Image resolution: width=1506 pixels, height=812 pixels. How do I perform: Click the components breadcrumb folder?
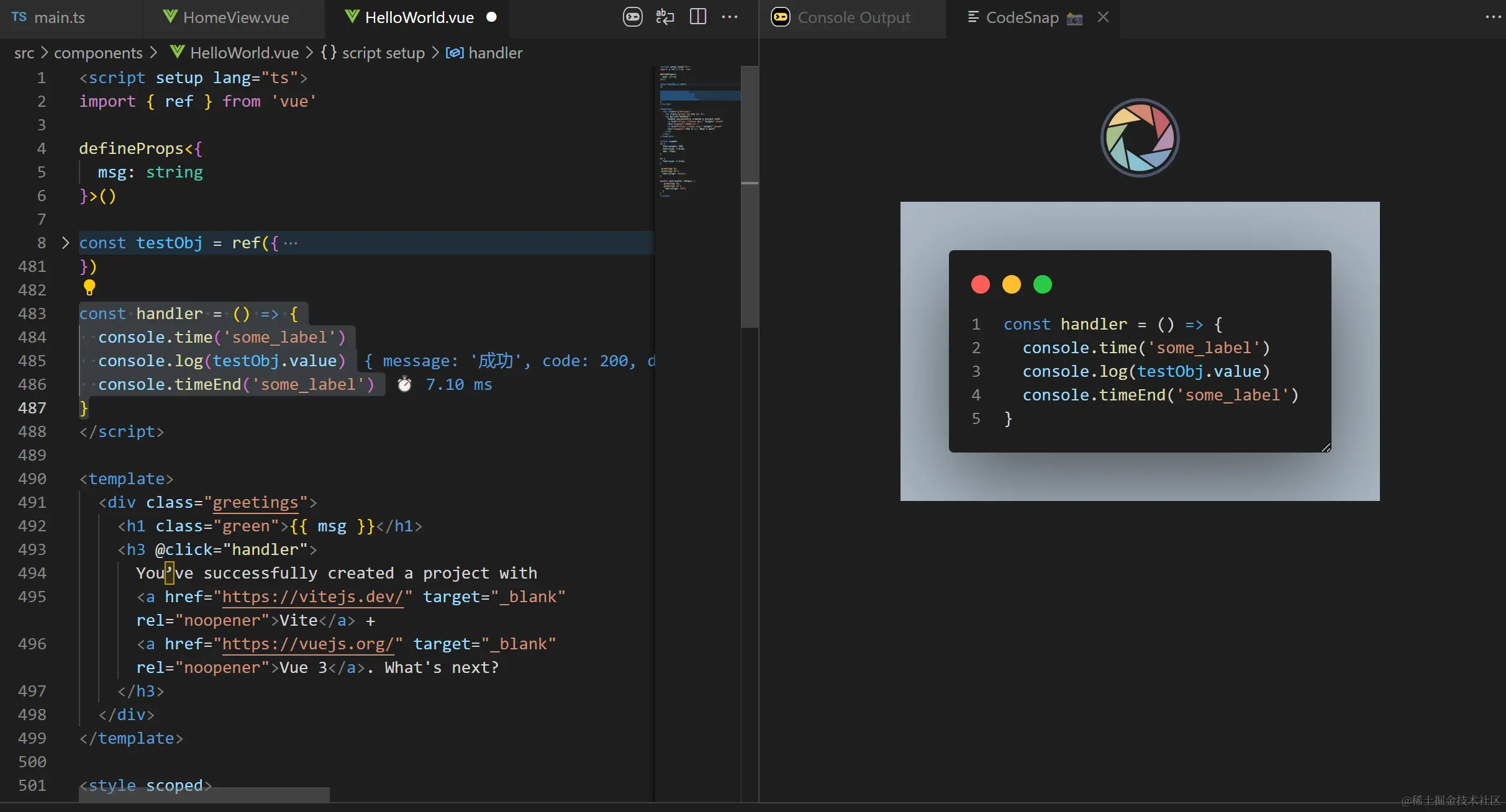pyautogui.click(x=98, y=53)
